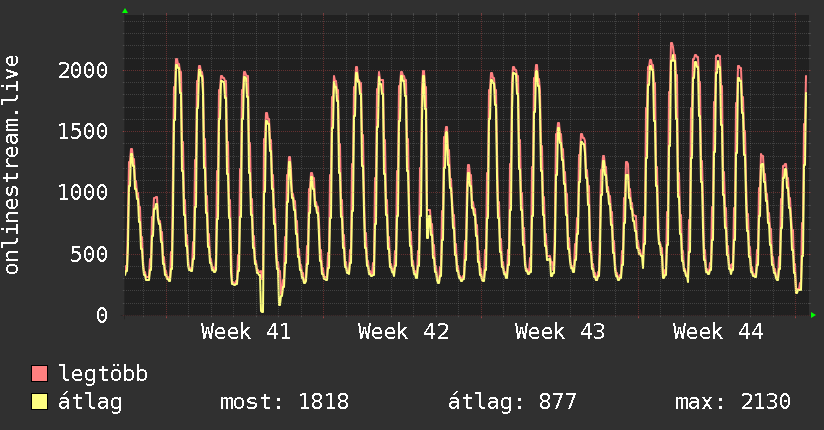Click the yellow átlag legend swatch
Screen dimensions: 824x430
39,402
